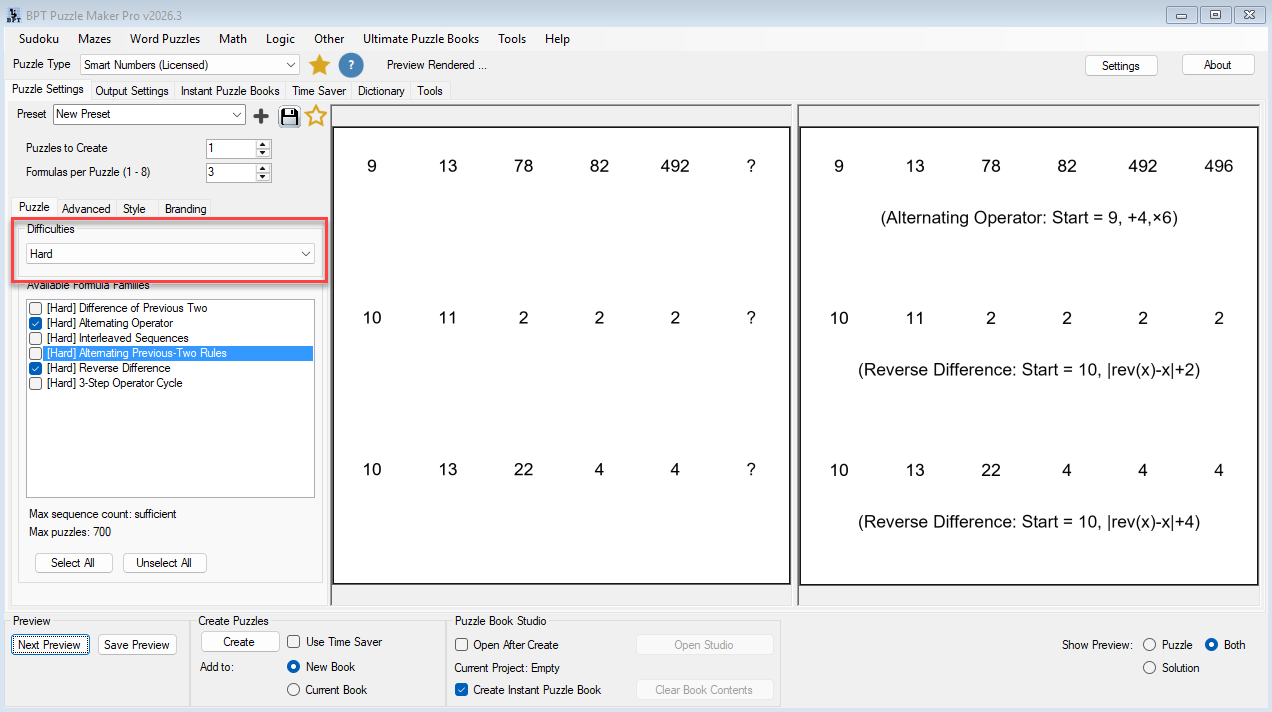This screenshot has height=712, width=1272.
Task: Open the Tools menu
Action: [x=512, y=39]
